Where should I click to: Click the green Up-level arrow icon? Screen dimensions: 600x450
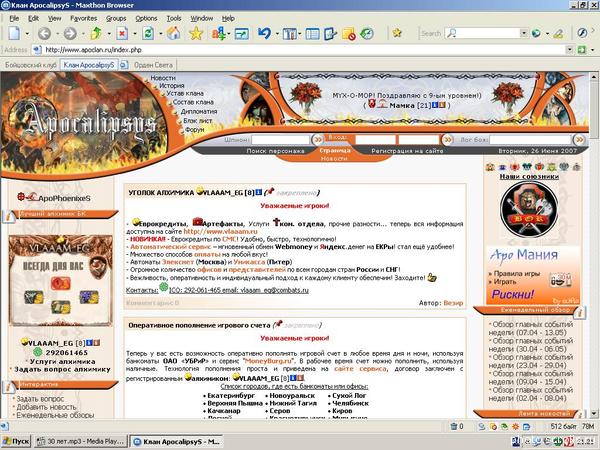[x=96, y=34]
